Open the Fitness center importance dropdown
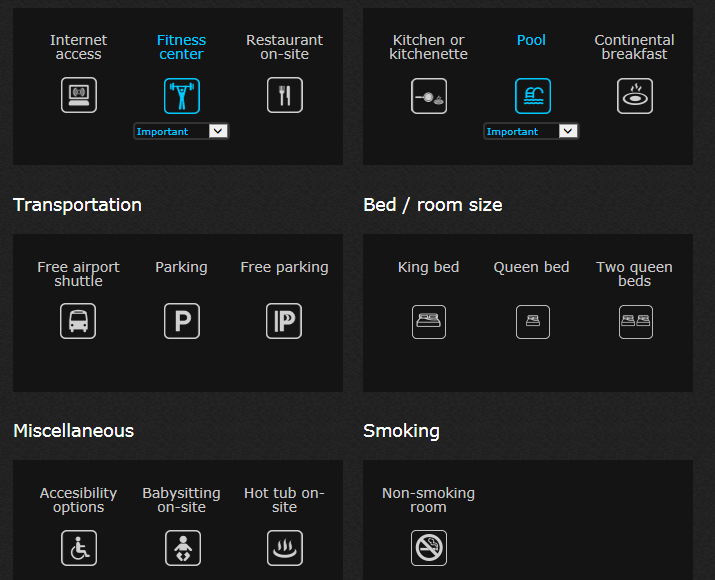 click(x=181, y=131)
